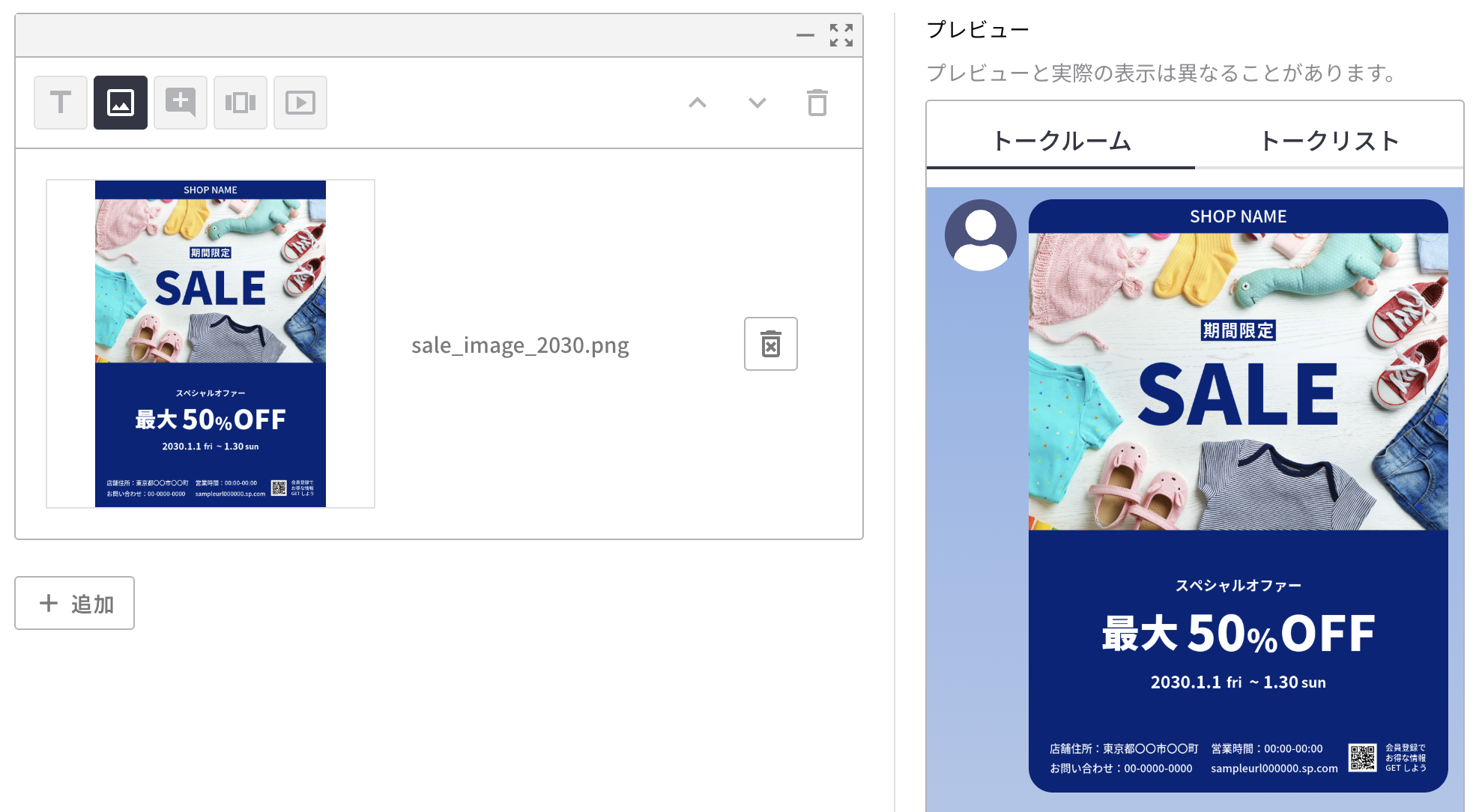Click the 追加 add button
Screen dimensions: 1479x812
point(75,603)
